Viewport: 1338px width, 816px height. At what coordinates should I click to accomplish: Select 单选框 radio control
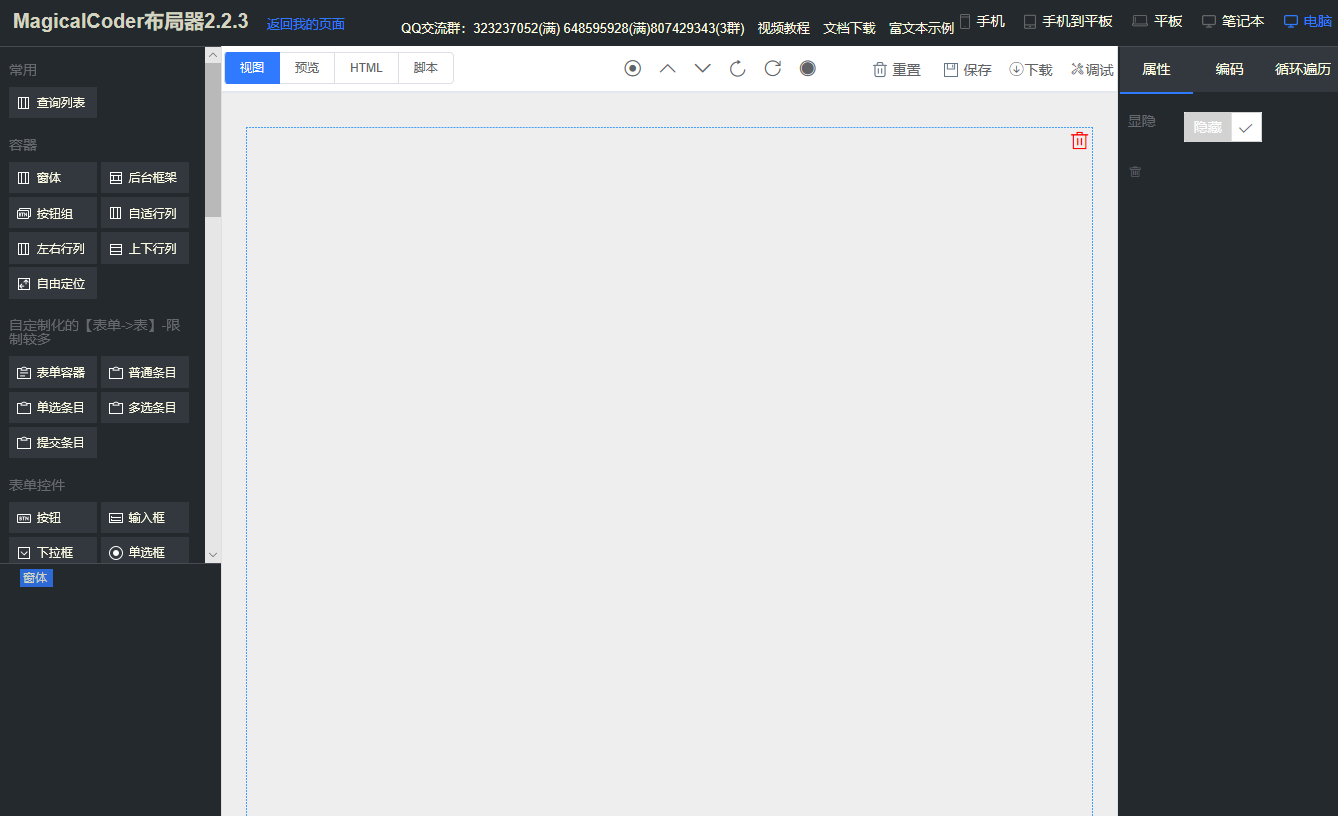coord(145,550)
